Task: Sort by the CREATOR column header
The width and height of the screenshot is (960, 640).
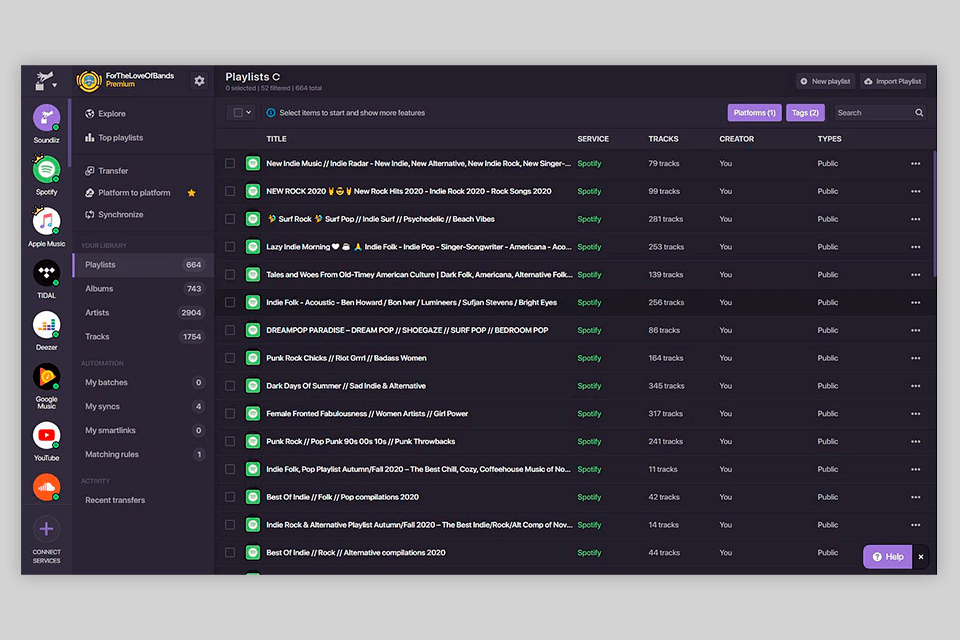Action: coord(737,139)
